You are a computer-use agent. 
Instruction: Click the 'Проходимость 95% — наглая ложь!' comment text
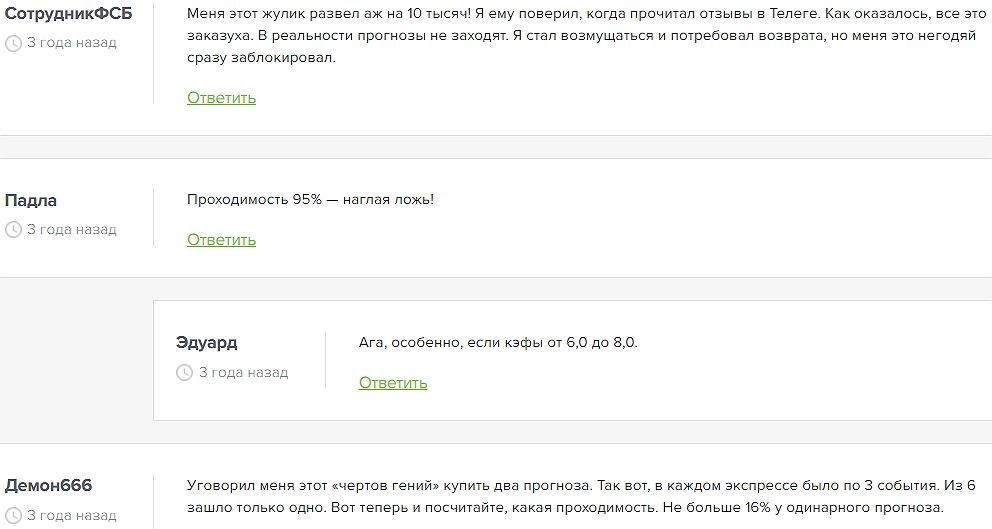click(x=311, y=200)
